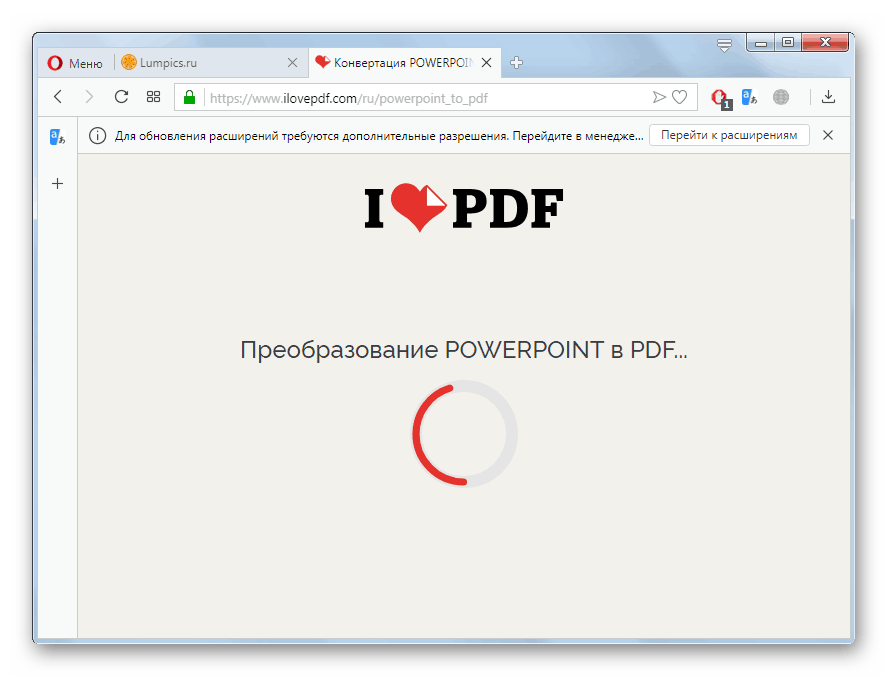Click the loading progress spinner
888x677 pixels.
[x=464, y=434]
